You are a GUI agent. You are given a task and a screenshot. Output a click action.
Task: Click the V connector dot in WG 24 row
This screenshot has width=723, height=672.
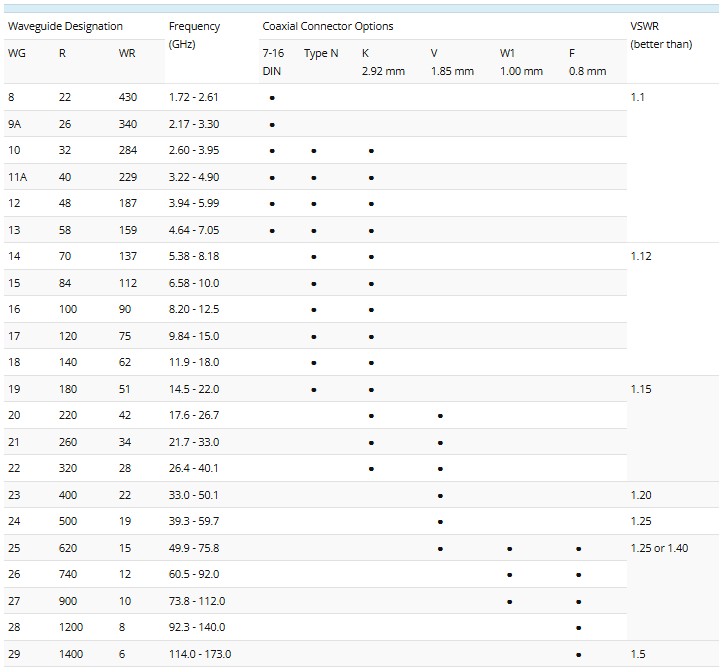point(440,522)
